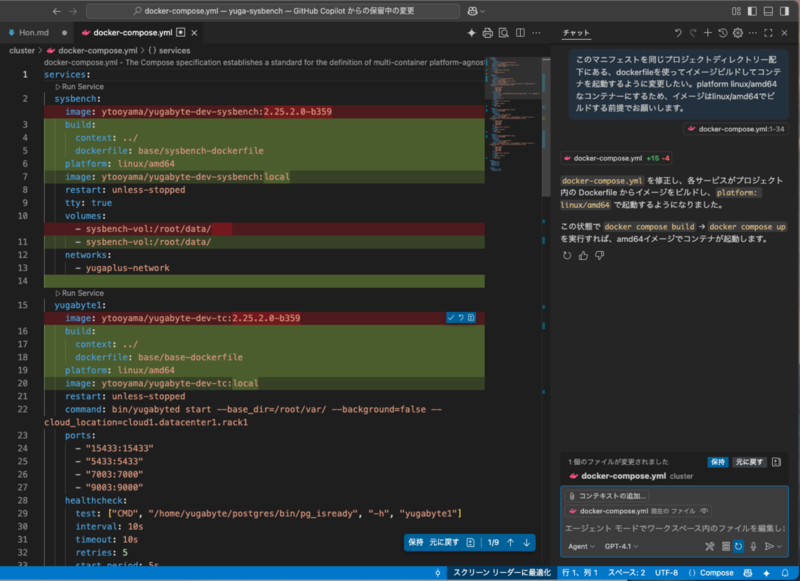Open the send options dropdown arrow
Screen dimensions: 800x581
tap(779, 546)
